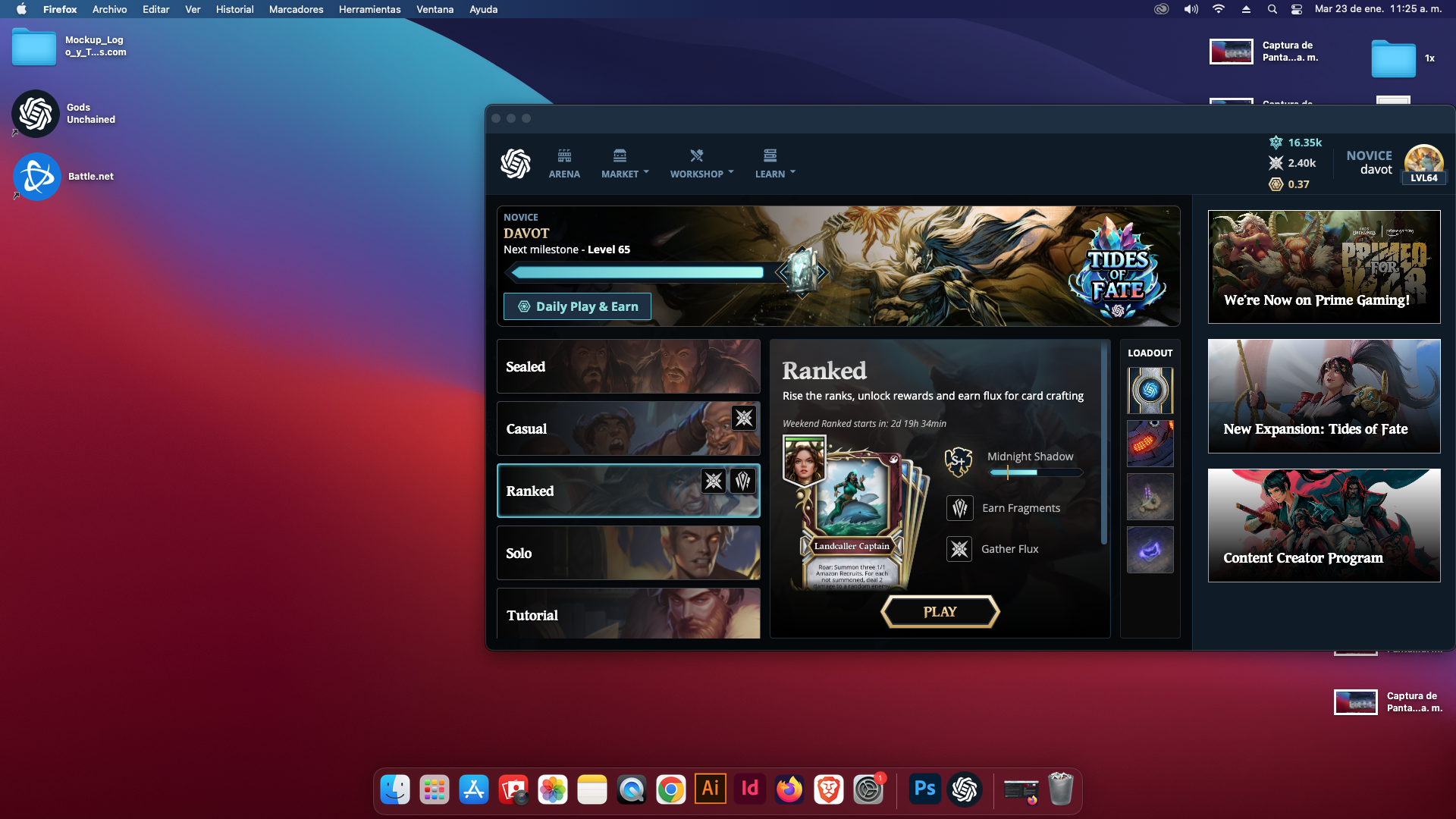Image resolution: width=1456 pixels, height=819 pixels.
Task: Click the Ranked panel scrollbar
Action: pos(1104,444)
